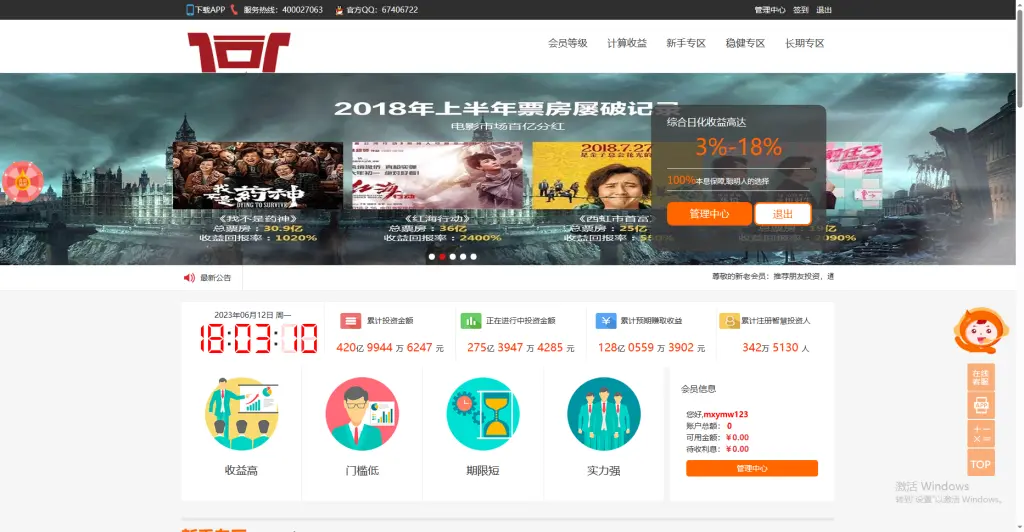The image size is (1024, 532).
Task: Select the last carousel dot
Action: 473,257
